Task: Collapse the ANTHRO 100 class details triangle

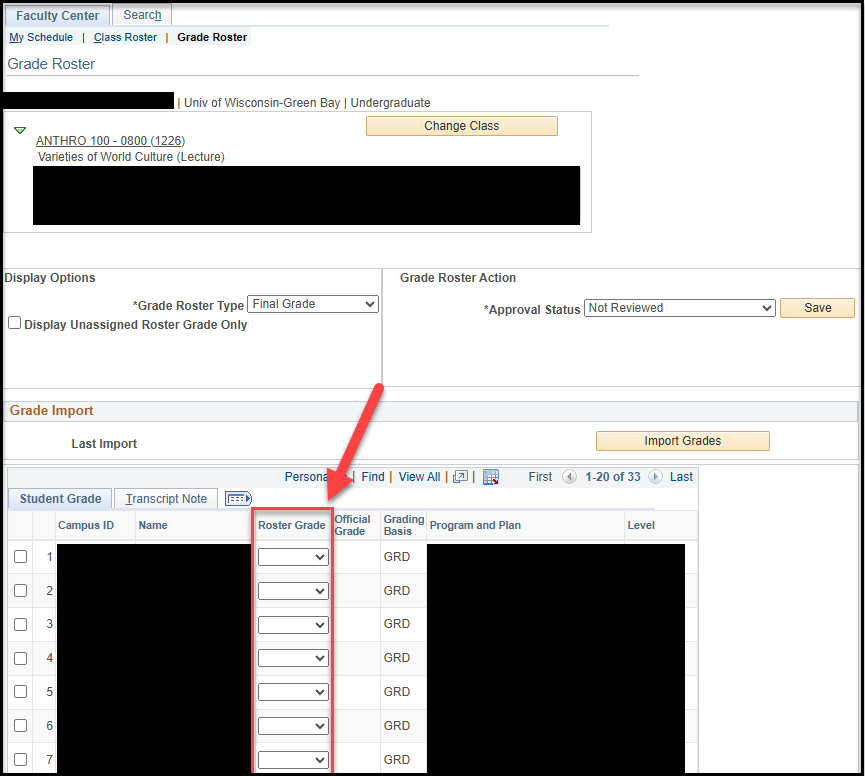Action: pos(20,131)
